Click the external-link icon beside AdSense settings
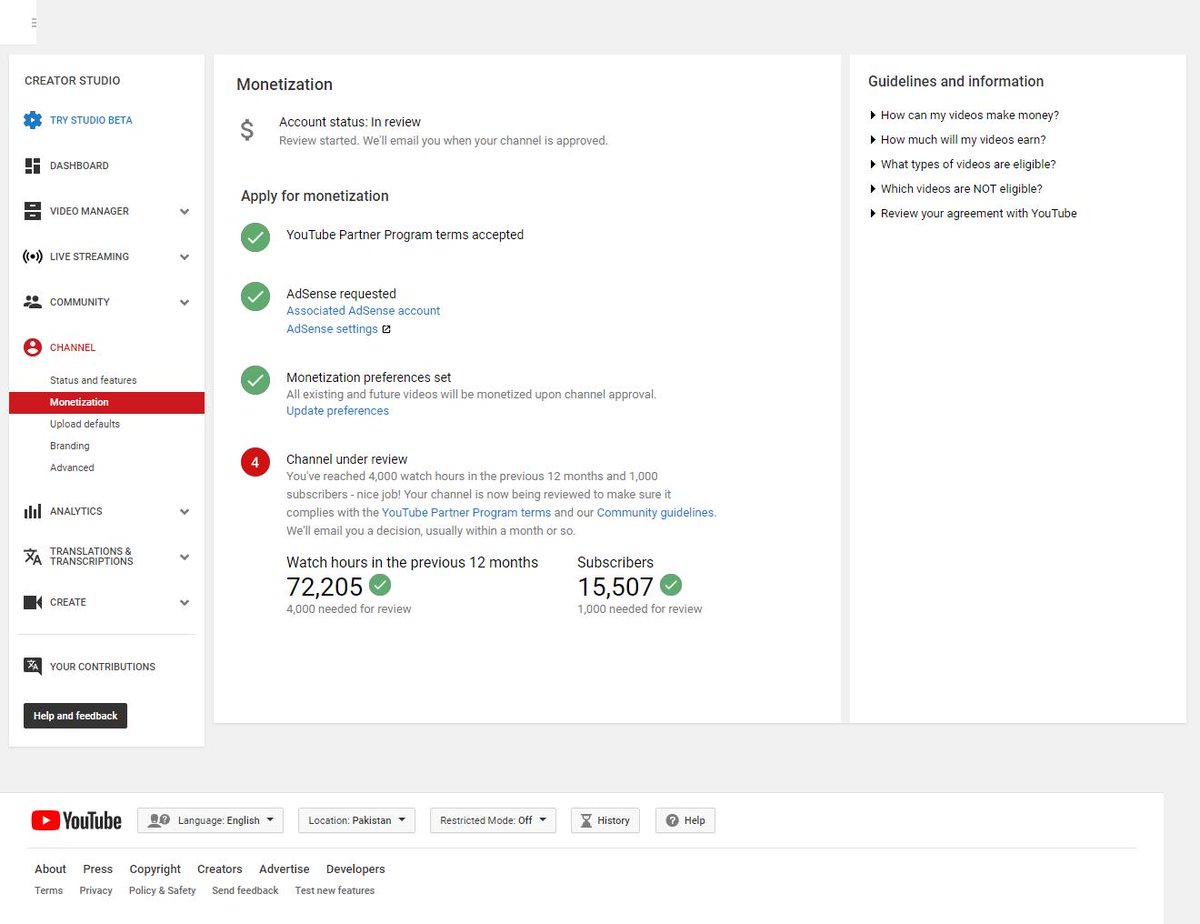This screenshot has height=924, width=1200. (387, 329)
